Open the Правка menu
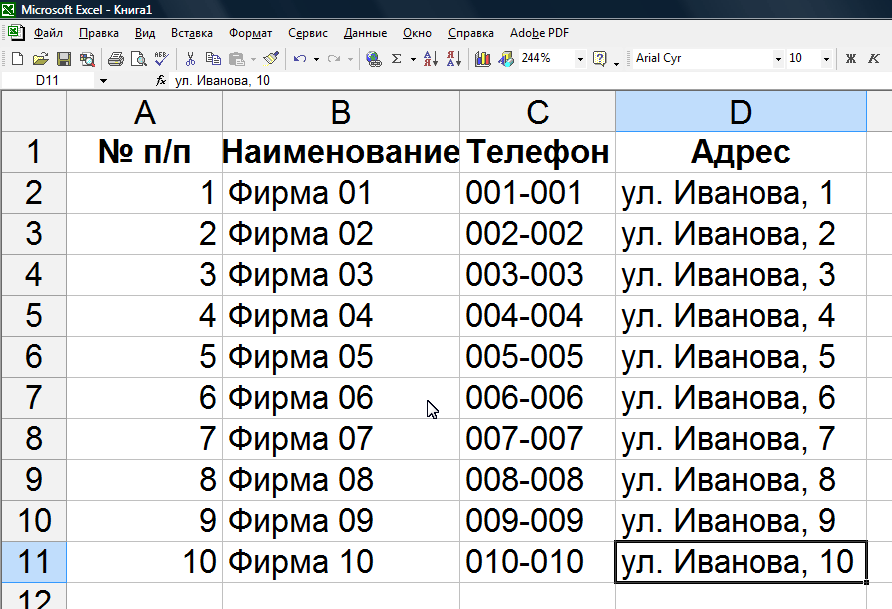892x609 pixels. (98, 33)
